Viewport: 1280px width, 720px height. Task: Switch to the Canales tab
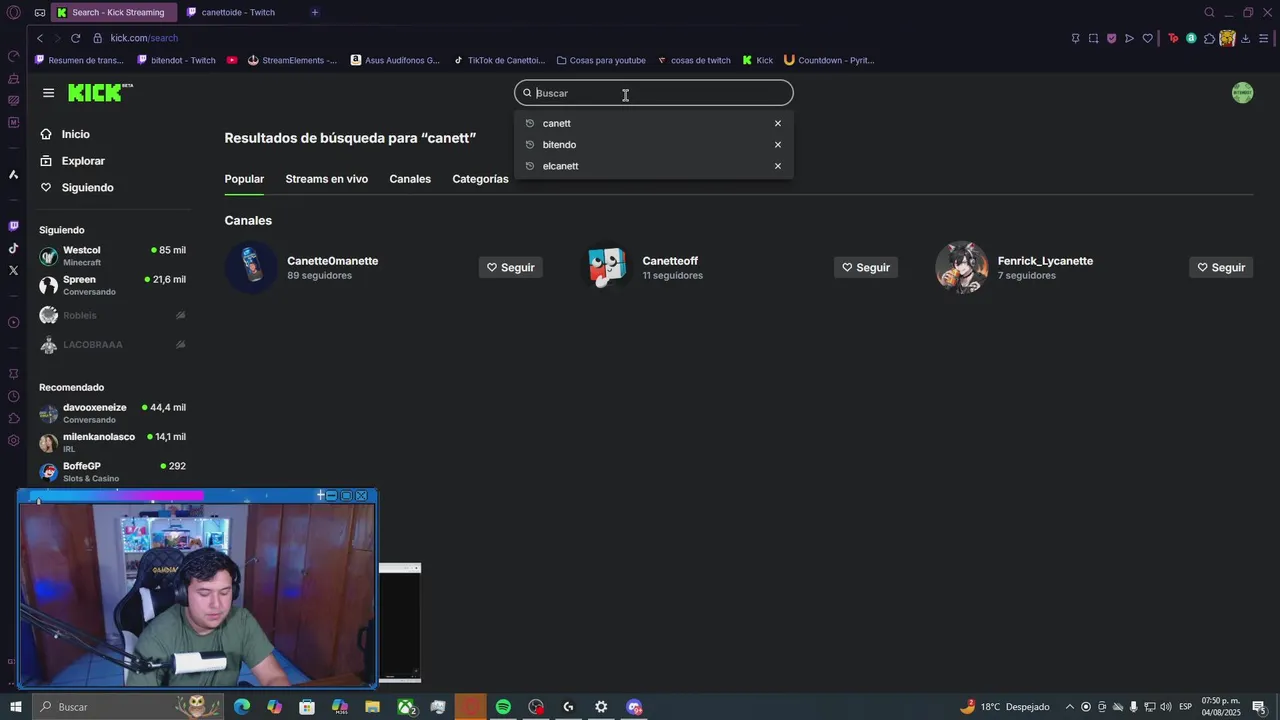pos(410,179)
